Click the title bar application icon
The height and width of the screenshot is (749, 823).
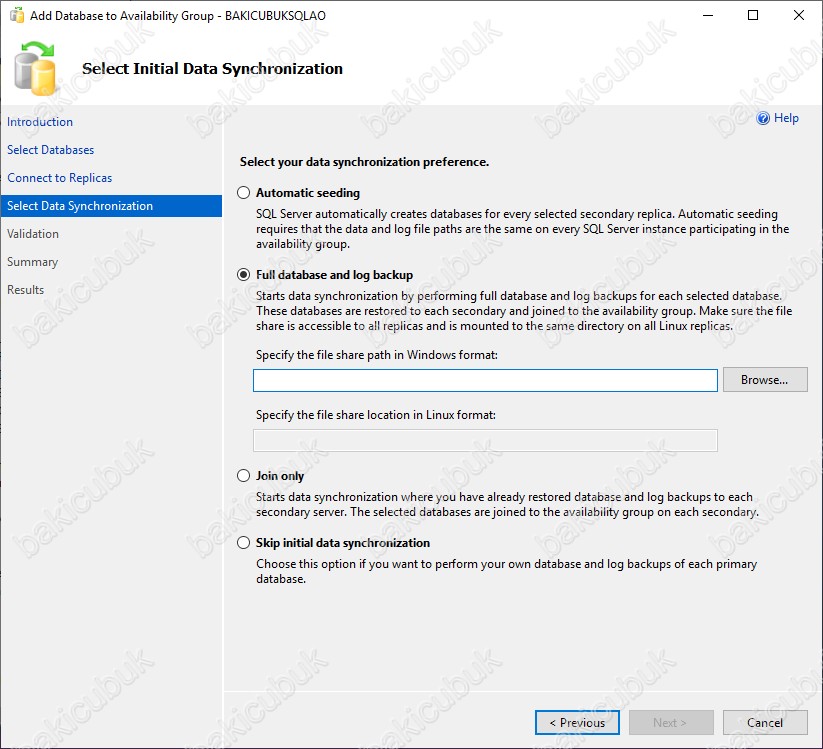tap(17, 15)
